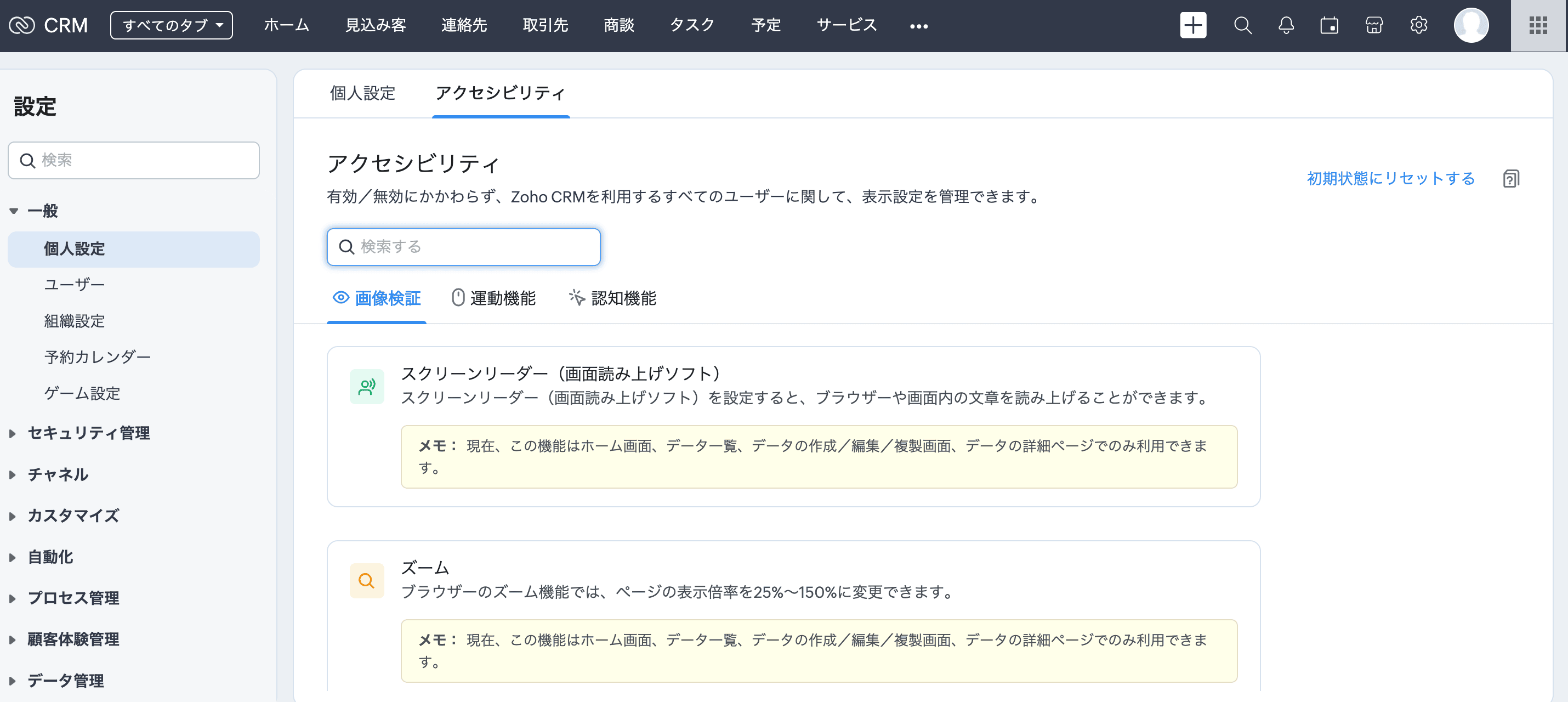Open the global search magnifier icon
This screenshot has height=702, width=1568.
coord(1242,26)
